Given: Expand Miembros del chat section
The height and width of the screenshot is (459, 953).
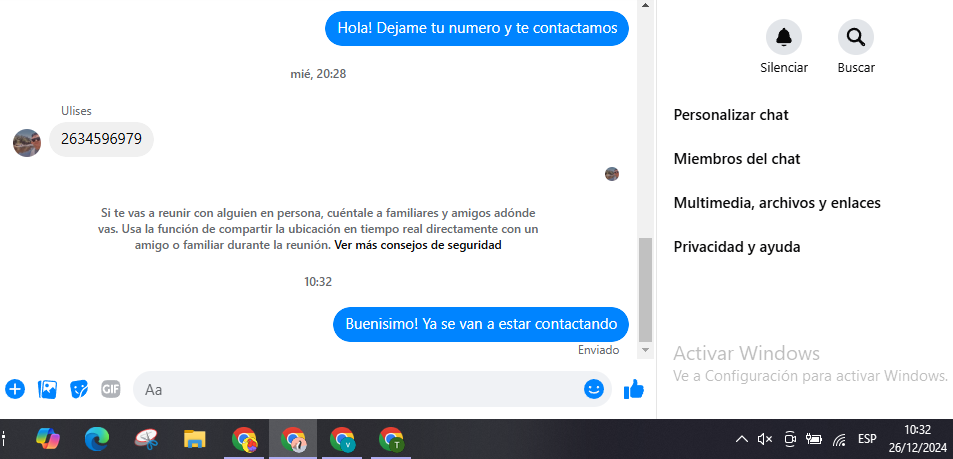Looking at the screenshot, I should pos(737,159).
